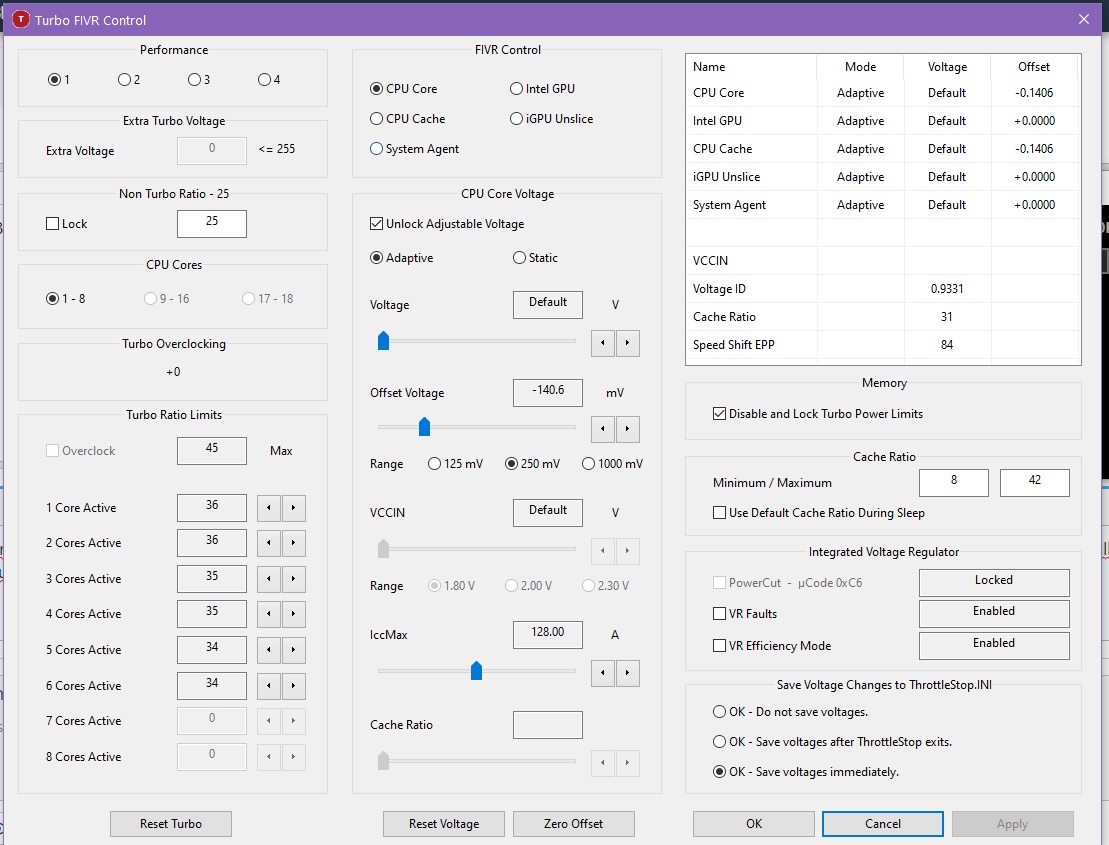The image size is (1109, 845).
Task: Click the Cache Ratio Minimum field showing 8
Action: (x=953, y=483)
